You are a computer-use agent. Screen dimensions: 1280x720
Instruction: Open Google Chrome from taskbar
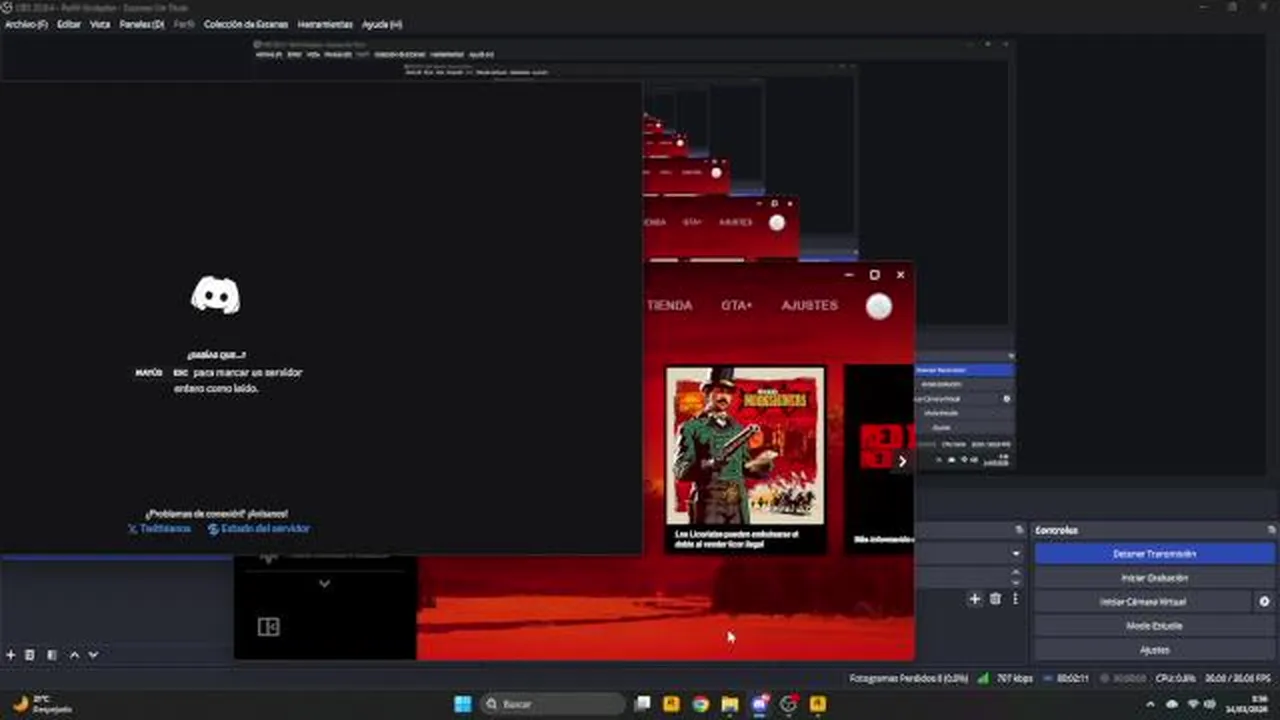(700, 704)
